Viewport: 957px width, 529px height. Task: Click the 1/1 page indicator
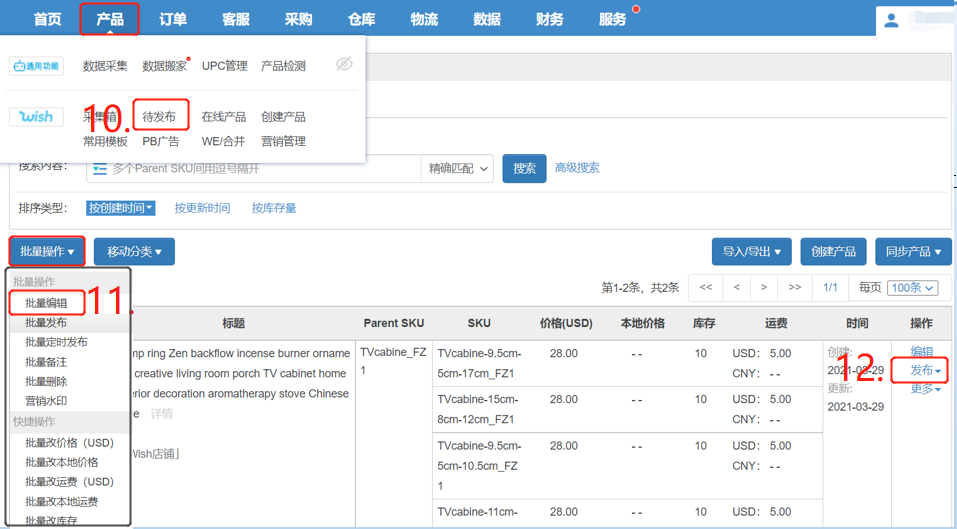(830, 287)
